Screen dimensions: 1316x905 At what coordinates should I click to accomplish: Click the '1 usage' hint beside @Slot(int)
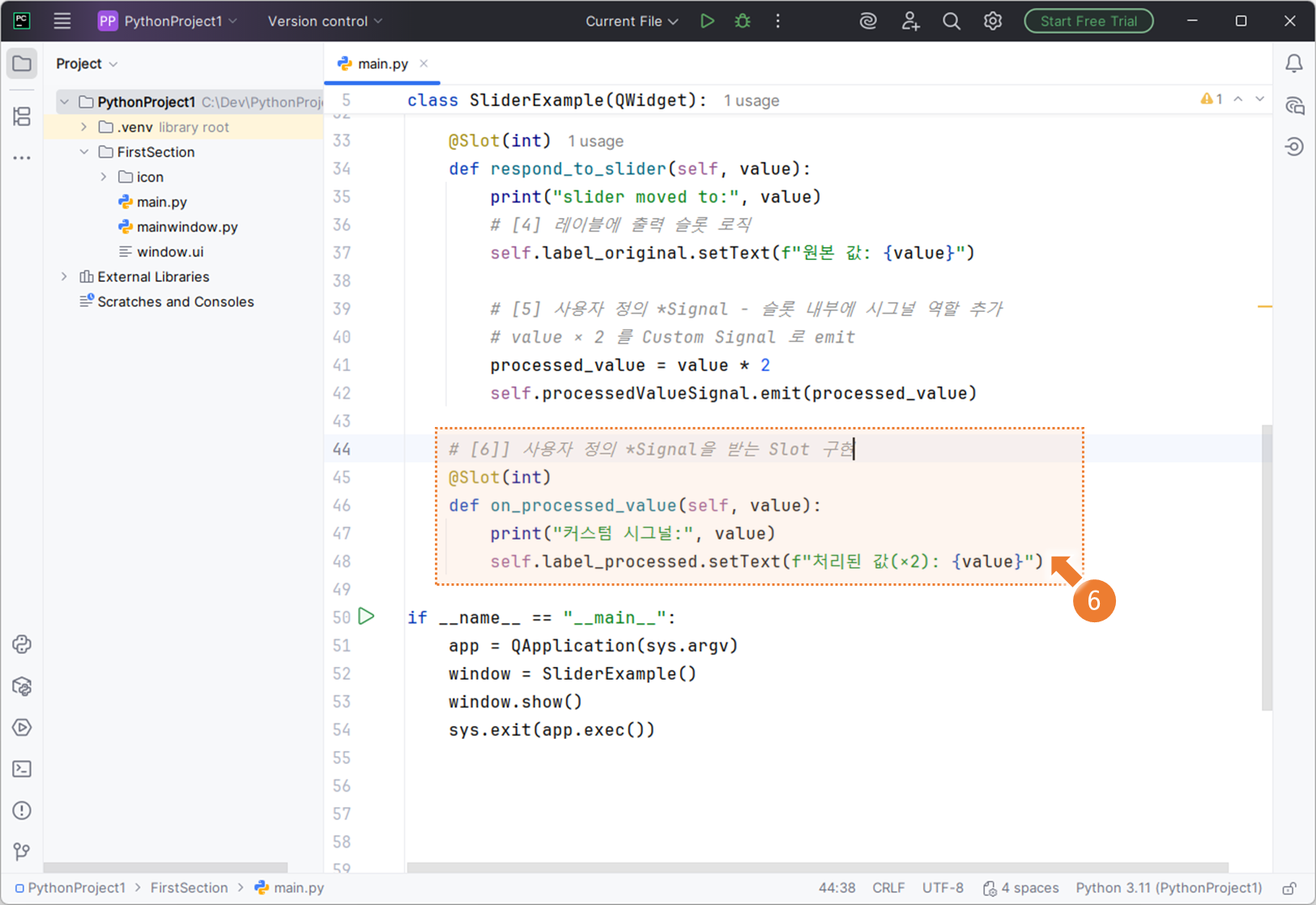(595, 141)
